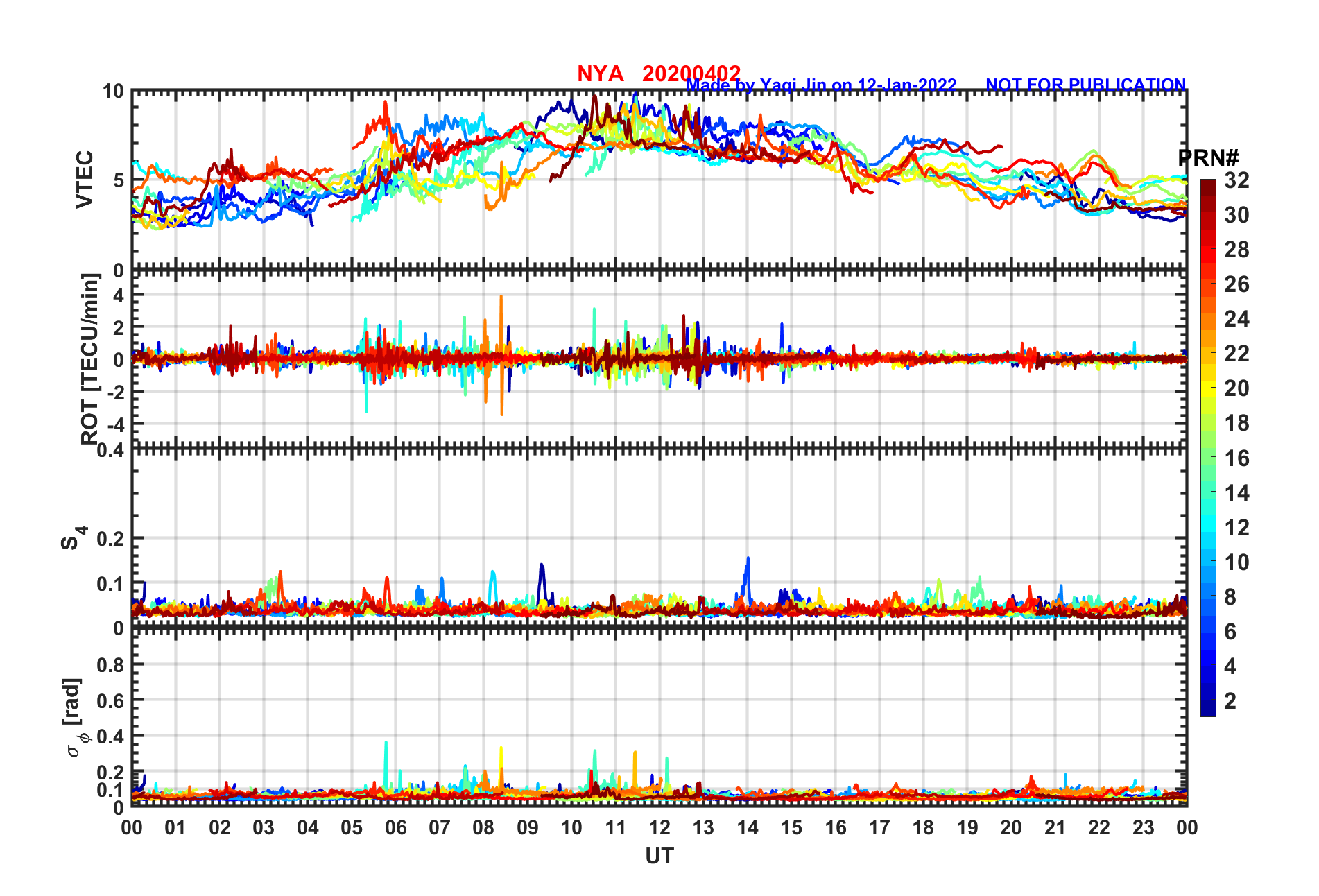Click UT hour tick label 19

(967, 827)
